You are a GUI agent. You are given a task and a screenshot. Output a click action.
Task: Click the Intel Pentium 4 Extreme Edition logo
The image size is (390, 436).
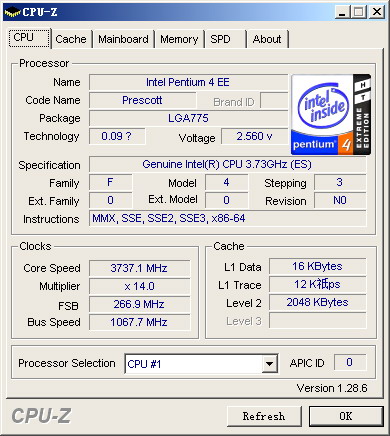click(x=331, y=115)
